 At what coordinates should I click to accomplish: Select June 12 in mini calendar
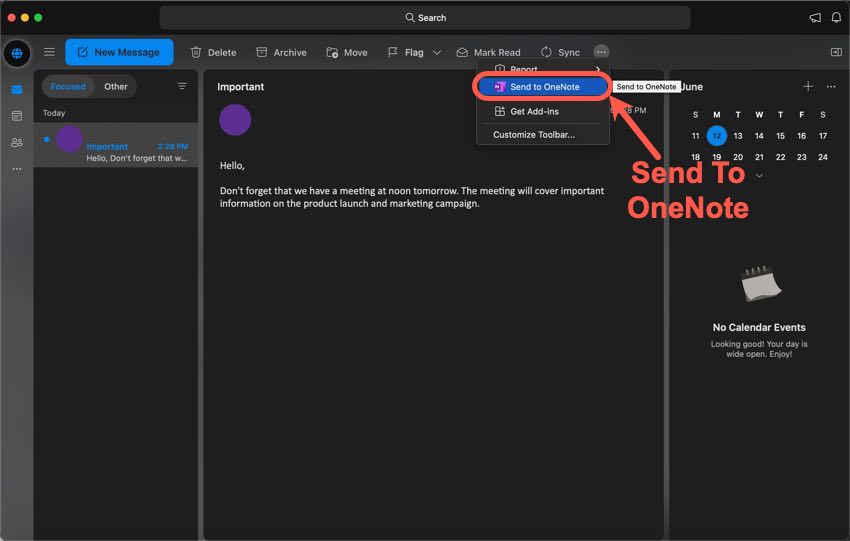tap(717, 136)
